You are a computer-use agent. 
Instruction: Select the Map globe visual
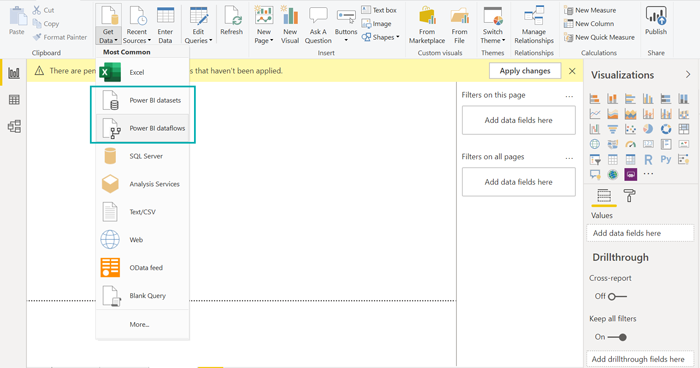(x=595, y=144)
